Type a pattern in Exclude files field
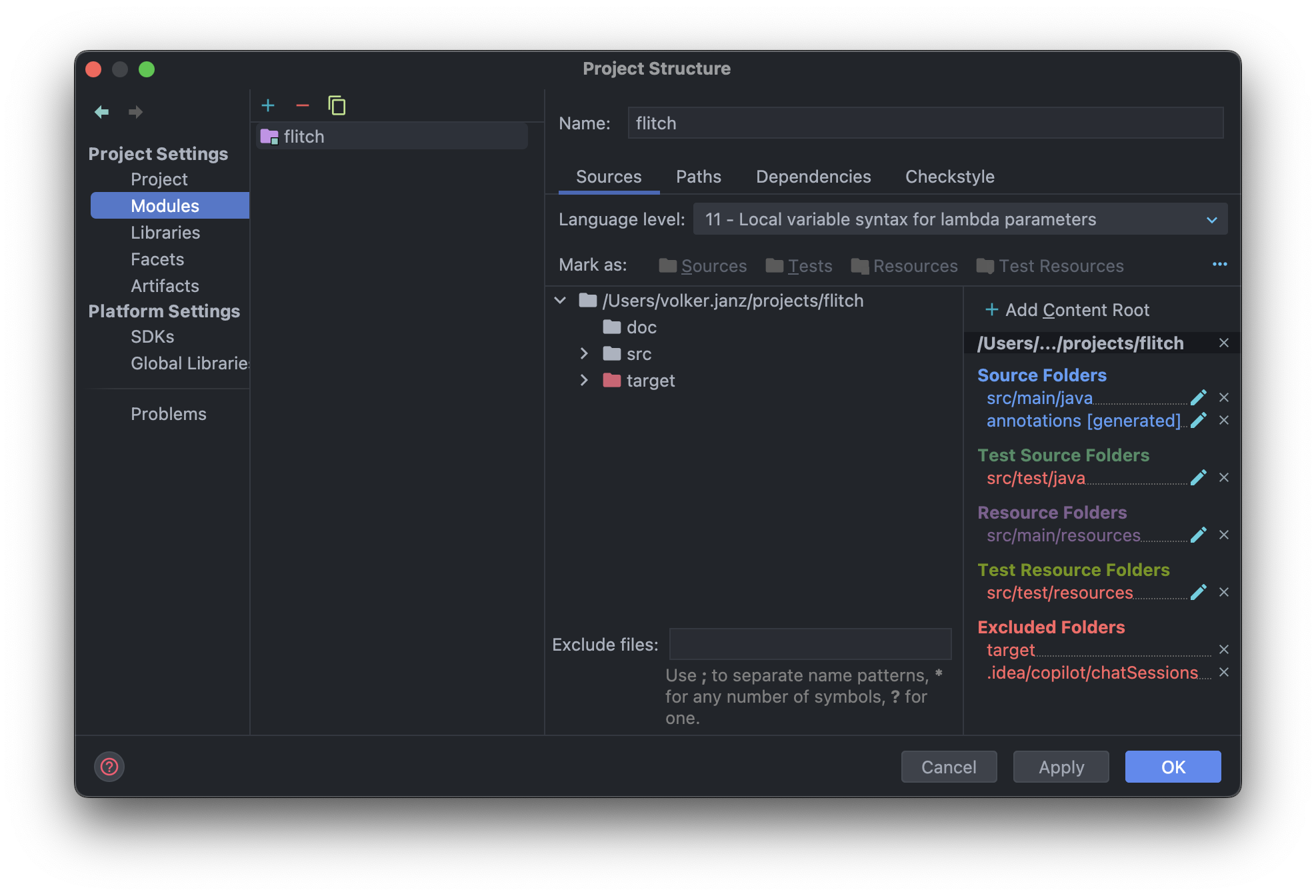 coord(809,644)
